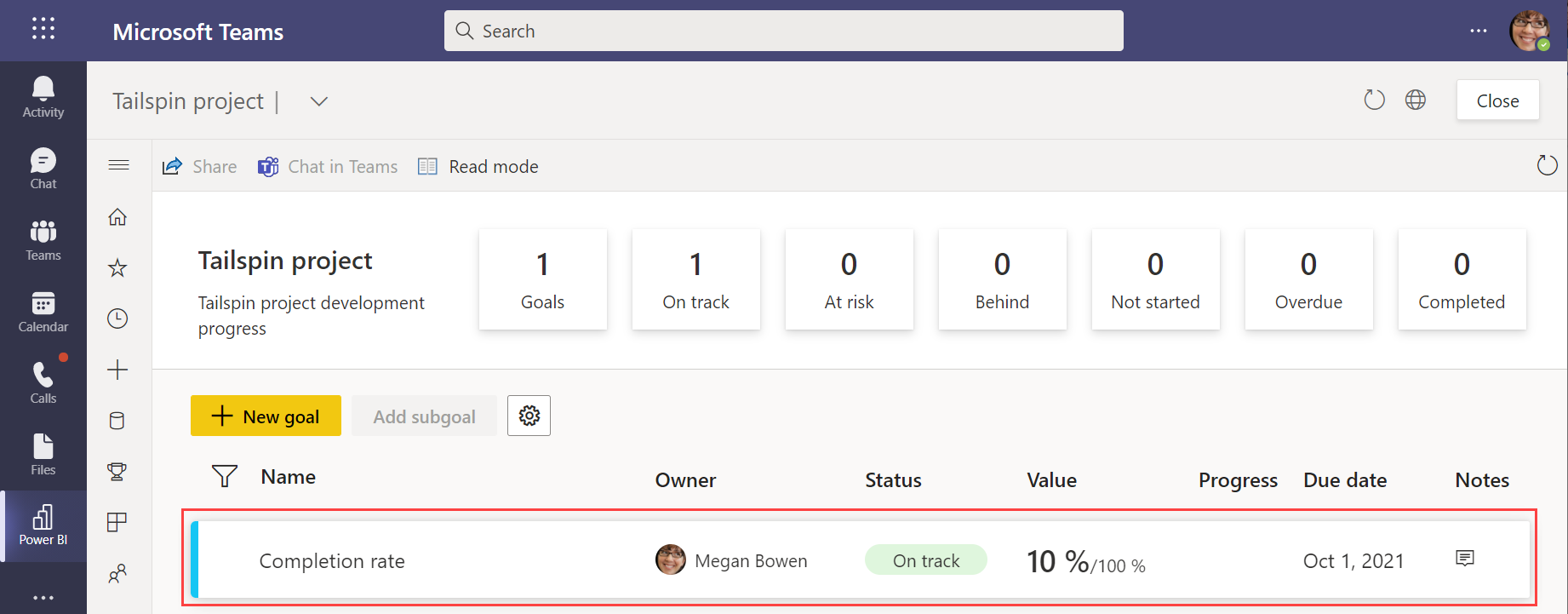Open Favorites star icon in Power BI nav
The width and height of the screenshot is (1568, 614).
117,268
